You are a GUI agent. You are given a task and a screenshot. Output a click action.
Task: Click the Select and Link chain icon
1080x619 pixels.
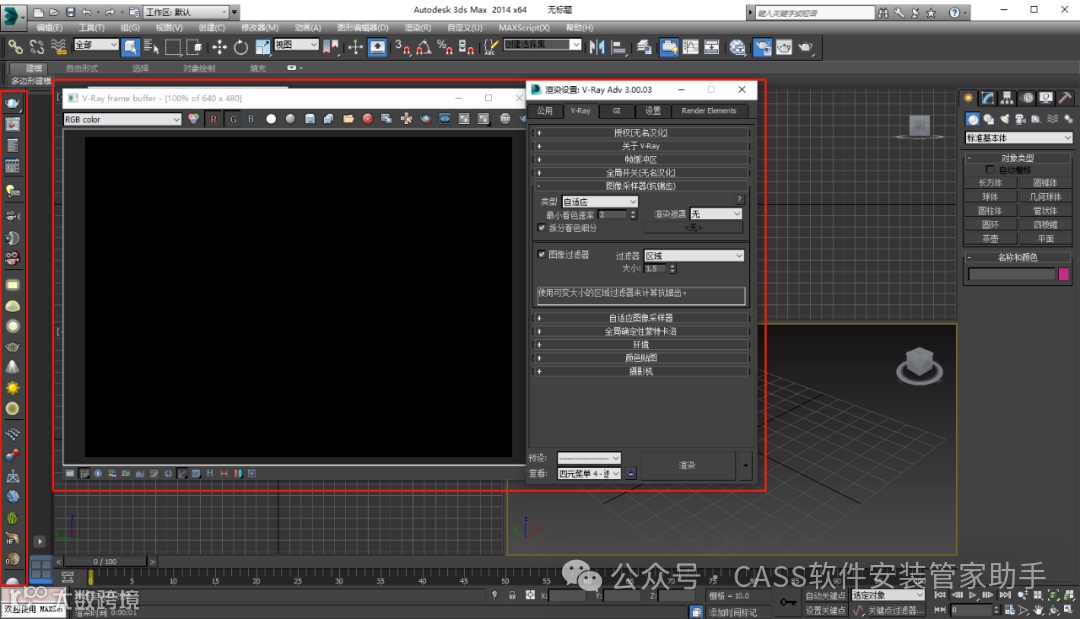click(15, 47)
